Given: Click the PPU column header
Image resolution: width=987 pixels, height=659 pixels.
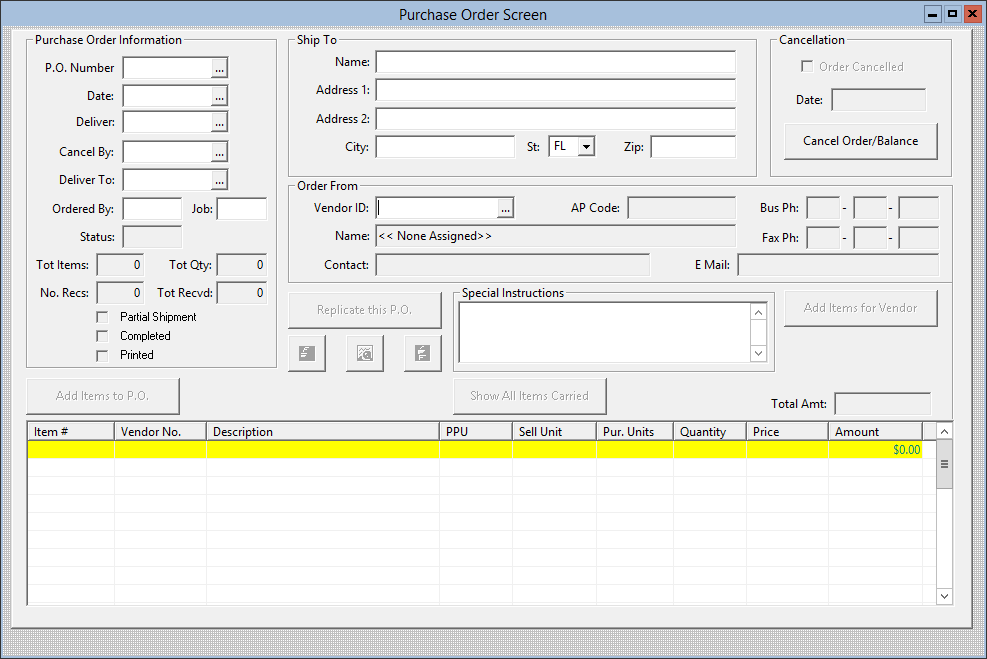Looking at the screenshot, I should [476, 432].
